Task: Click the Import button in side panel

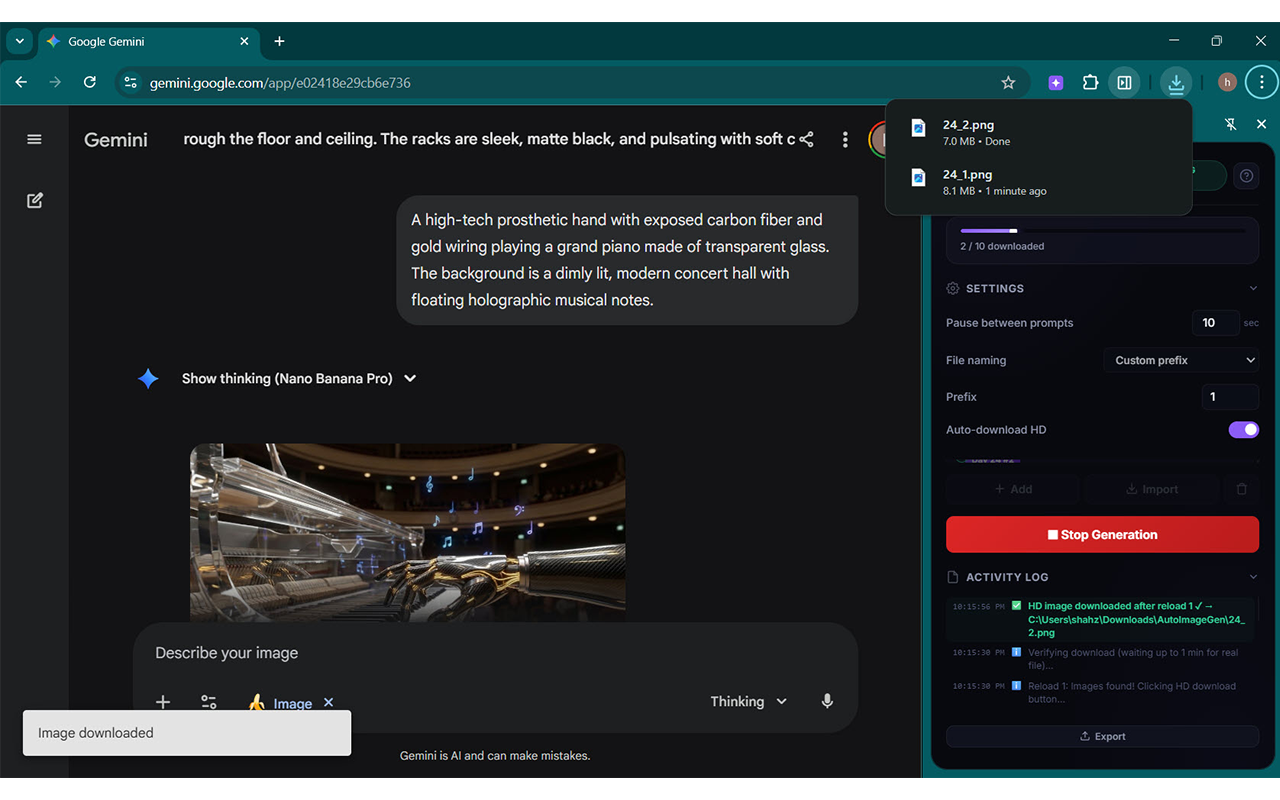Action: [1152, 489]
